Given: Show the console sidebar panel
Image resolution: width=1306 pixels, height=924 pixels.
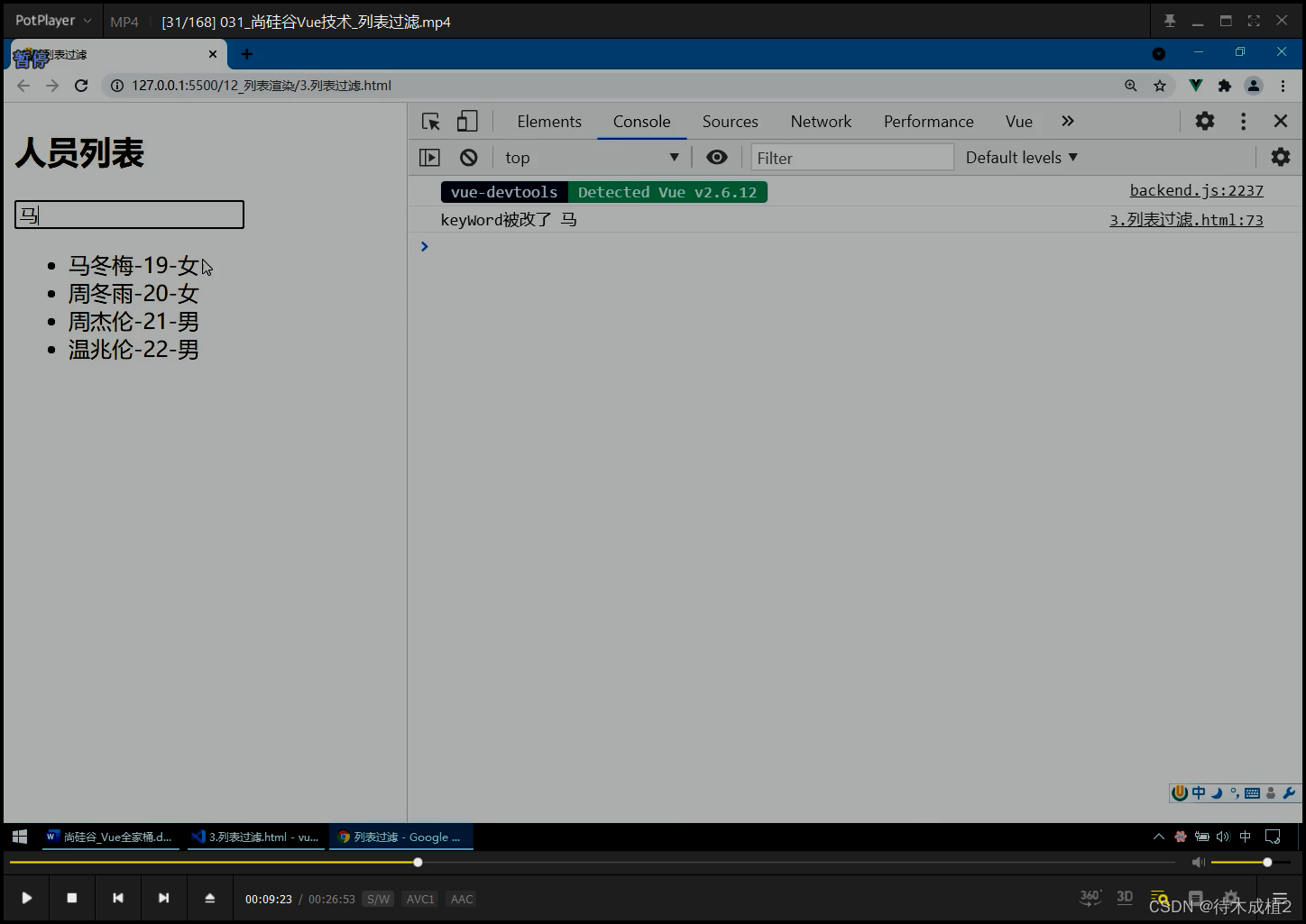Looking at the screenshot, I should point(429,158).
